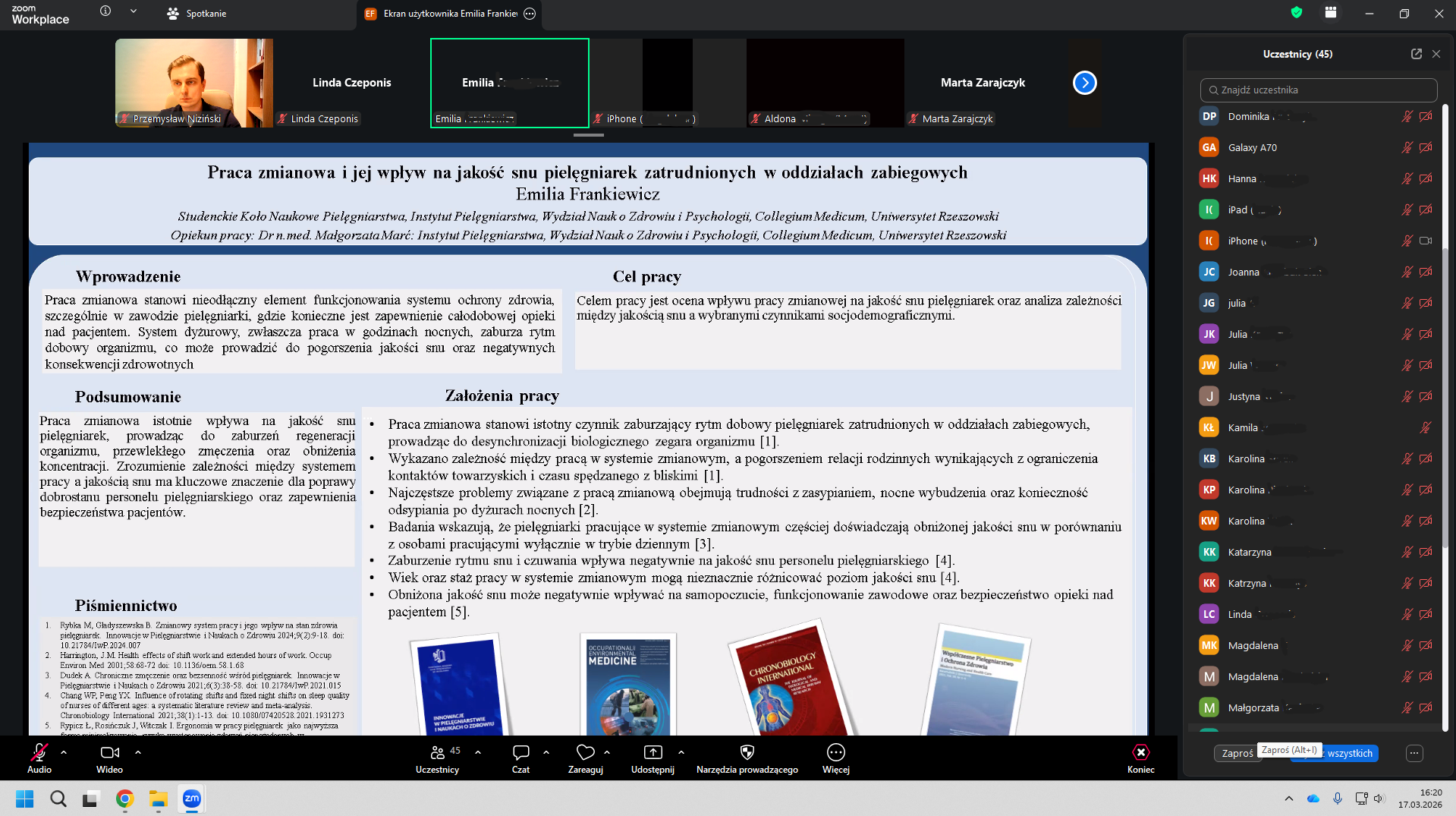Click the green encryption shield icon
The image size is (1456, 816).
point(1297,12)
